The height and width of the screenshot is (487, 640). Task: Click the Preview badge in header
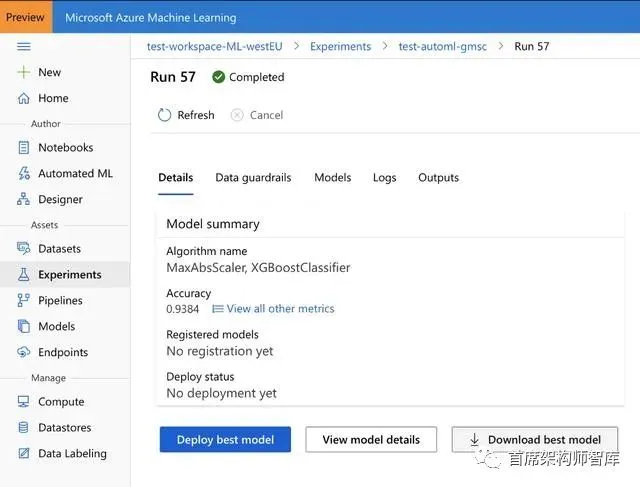pos(26,17)
